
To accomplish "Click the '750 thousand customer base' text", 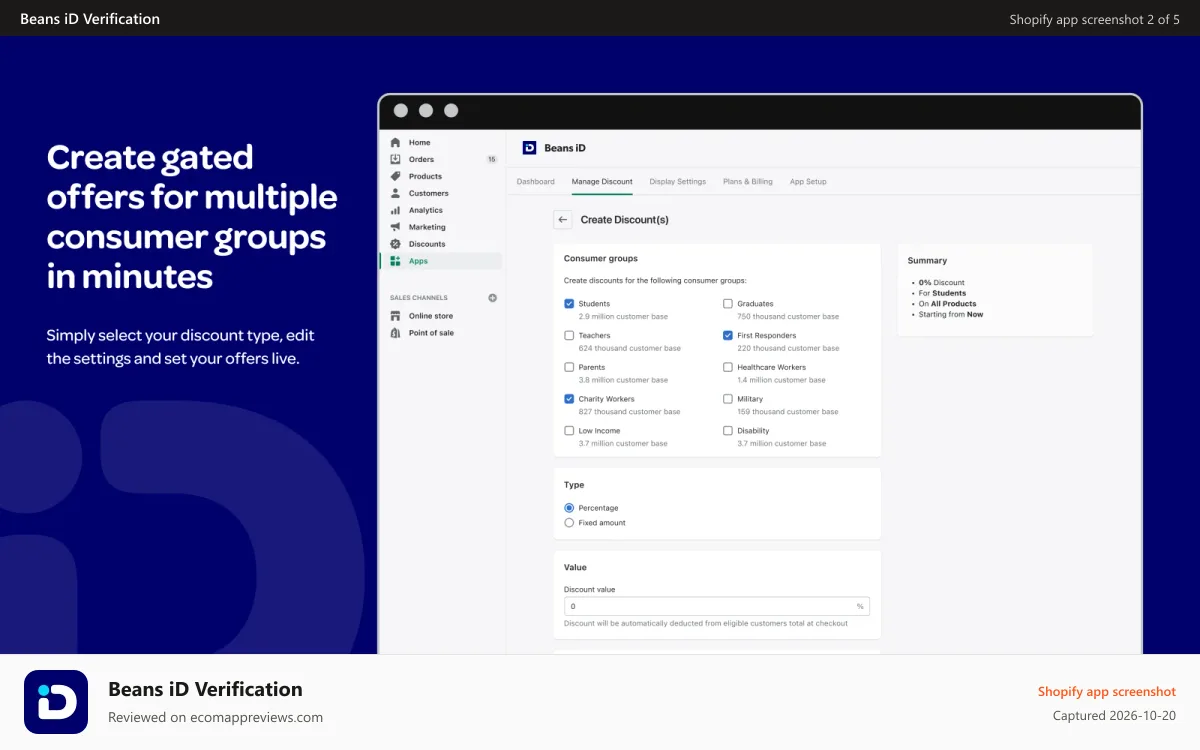I will point(788,316).
